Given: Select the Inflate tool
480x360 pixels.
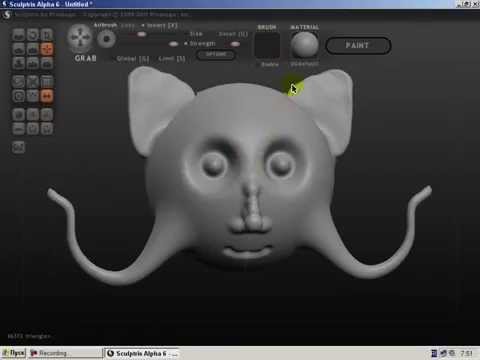Looking at the screenshot, I should (x=19, y=63).
